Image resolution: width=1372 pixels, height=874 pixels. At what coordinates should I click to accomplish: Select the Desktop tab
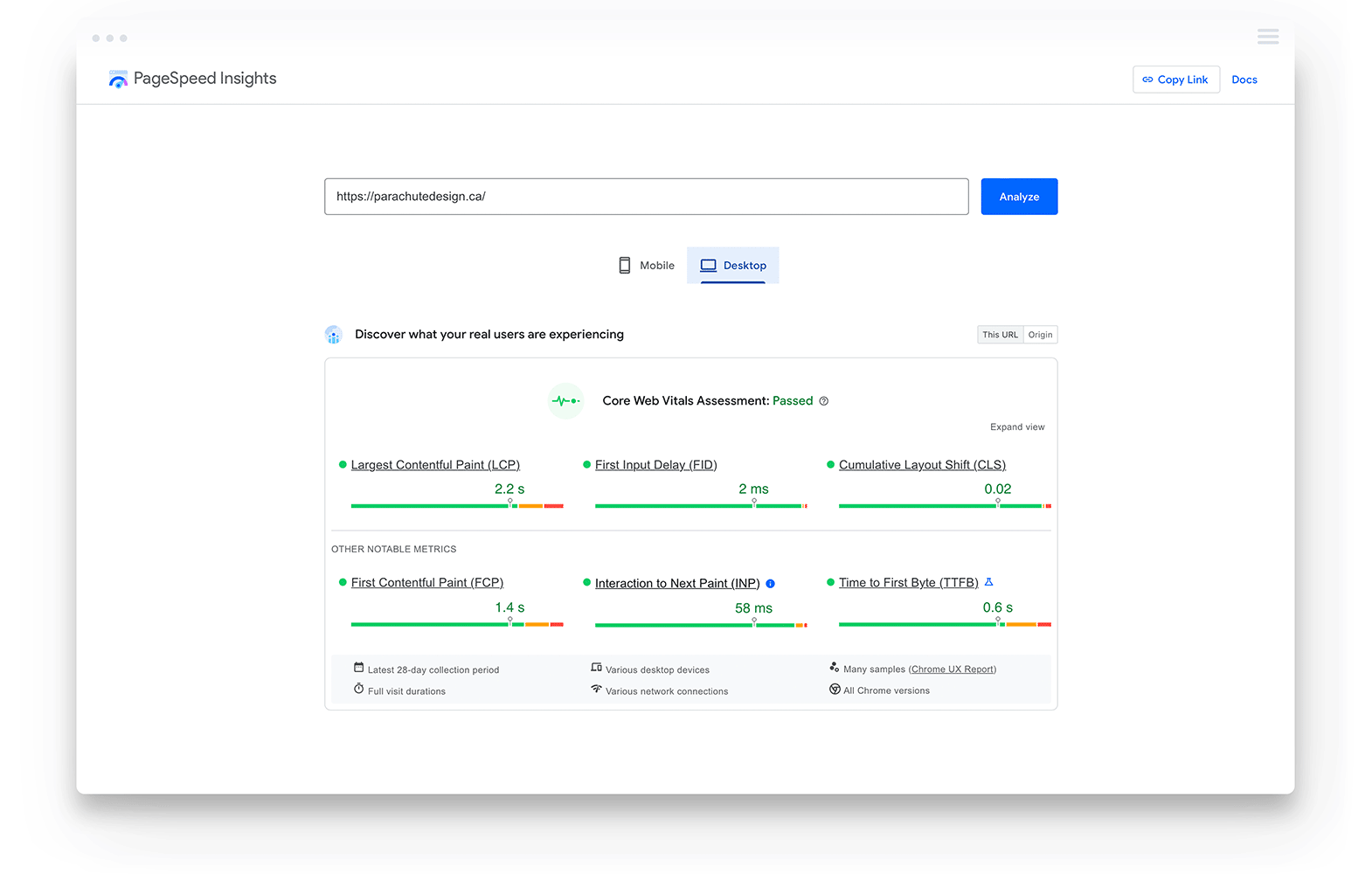(733, 266)
